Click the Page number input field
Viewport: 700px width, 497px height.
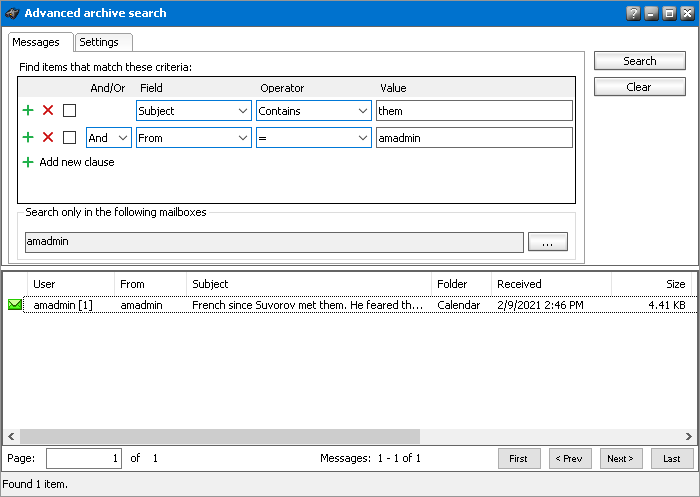[x=84, y=458]
